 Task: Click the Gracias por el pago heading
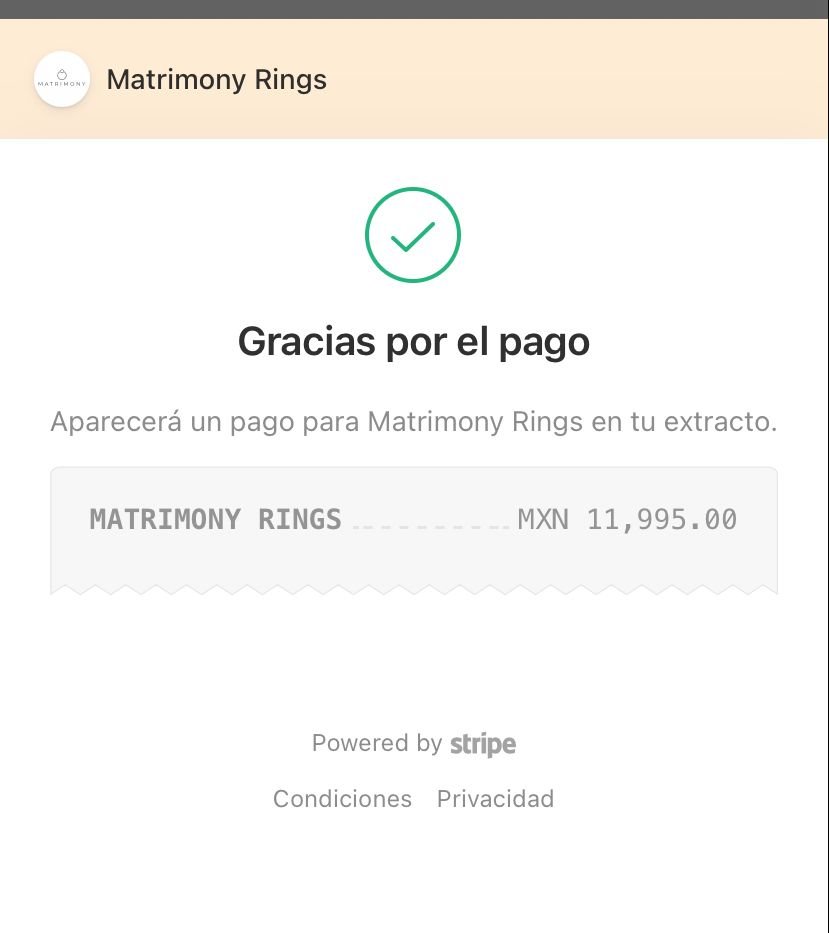pyautogui.click(x=414, y=343)
